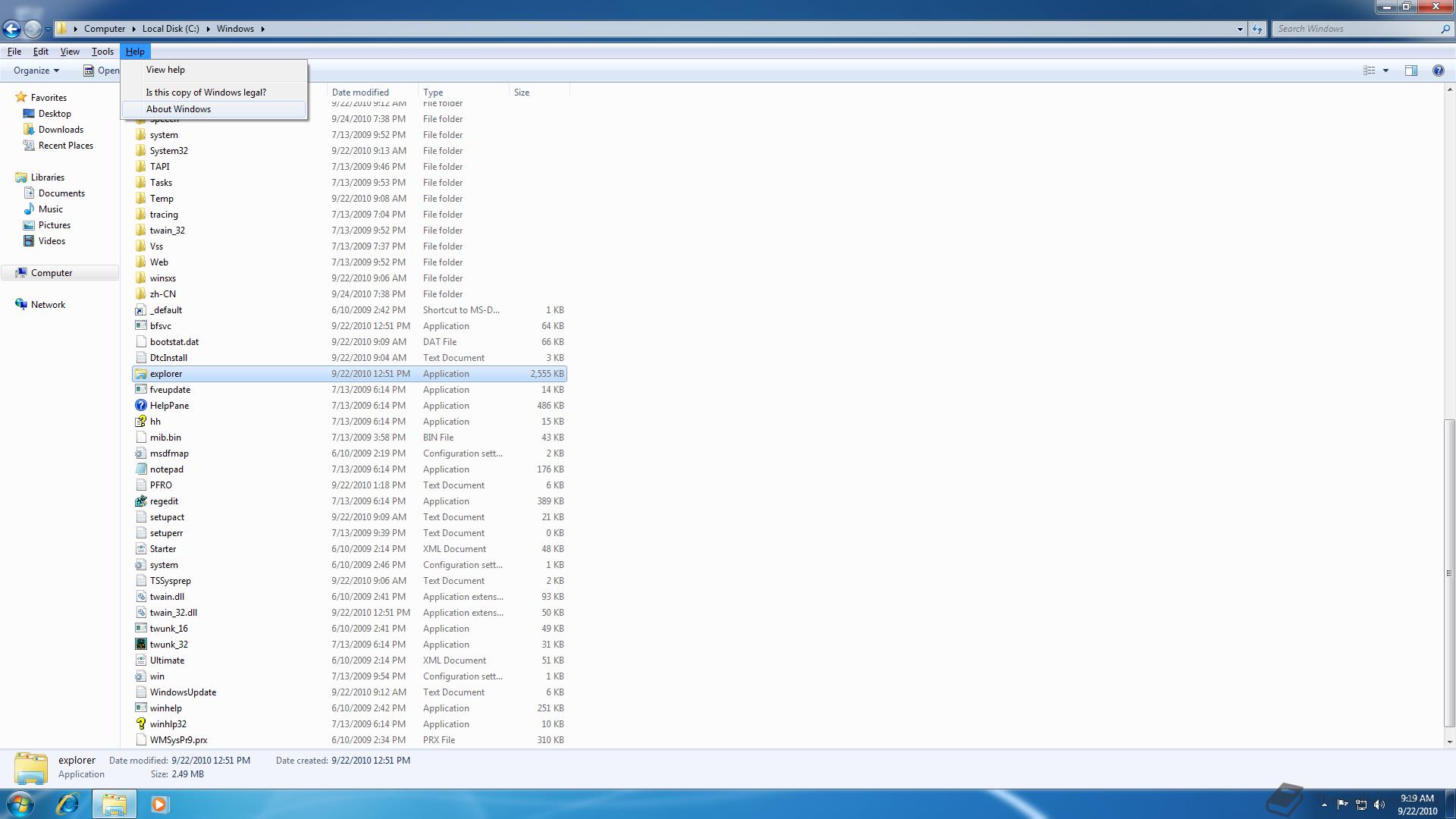Show hidden tray icons arrow
Image resolution: width=1456 pixels, height=819 pixels.
[1324, 805]
